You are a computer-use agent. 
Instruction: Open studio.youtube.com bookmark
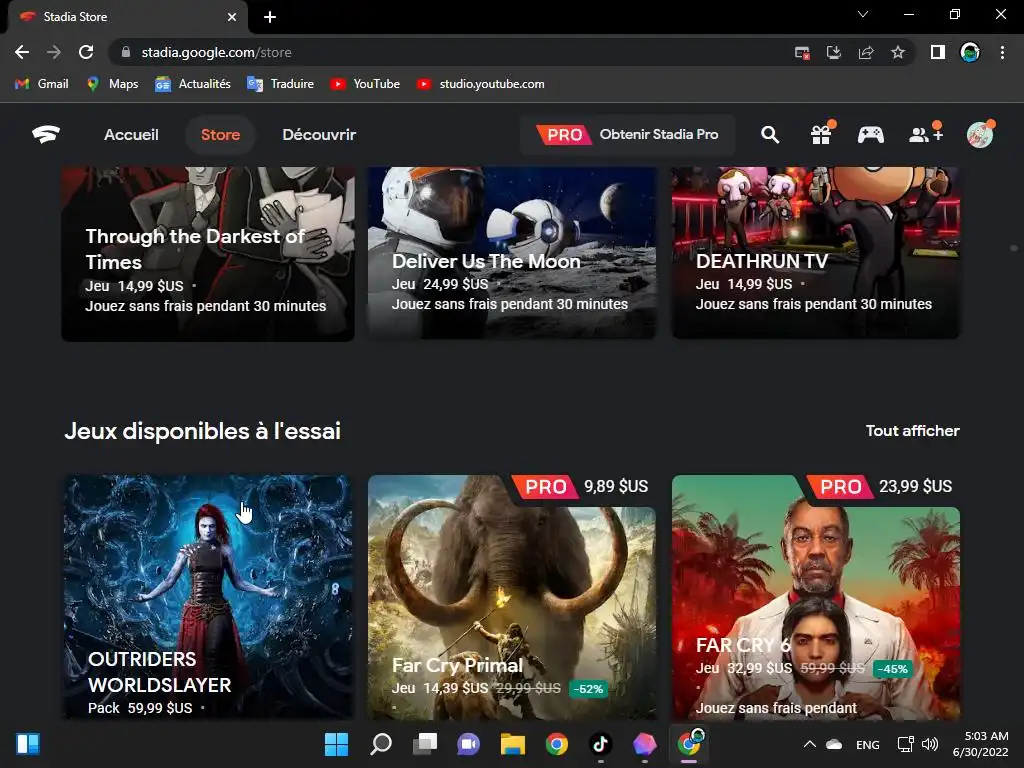pos(481,84)
